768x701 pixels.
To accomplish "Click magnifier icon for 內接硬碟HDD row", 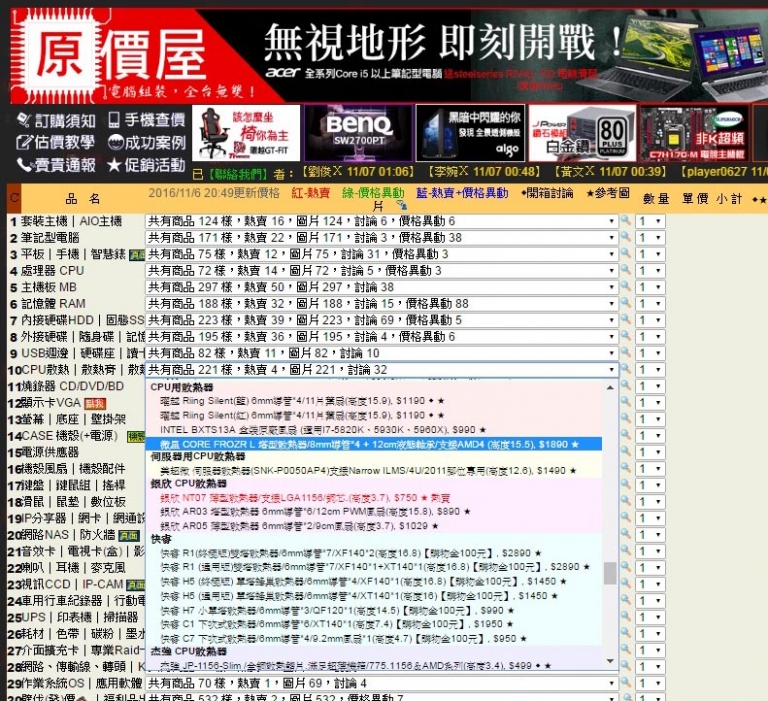I will point(625,319).
